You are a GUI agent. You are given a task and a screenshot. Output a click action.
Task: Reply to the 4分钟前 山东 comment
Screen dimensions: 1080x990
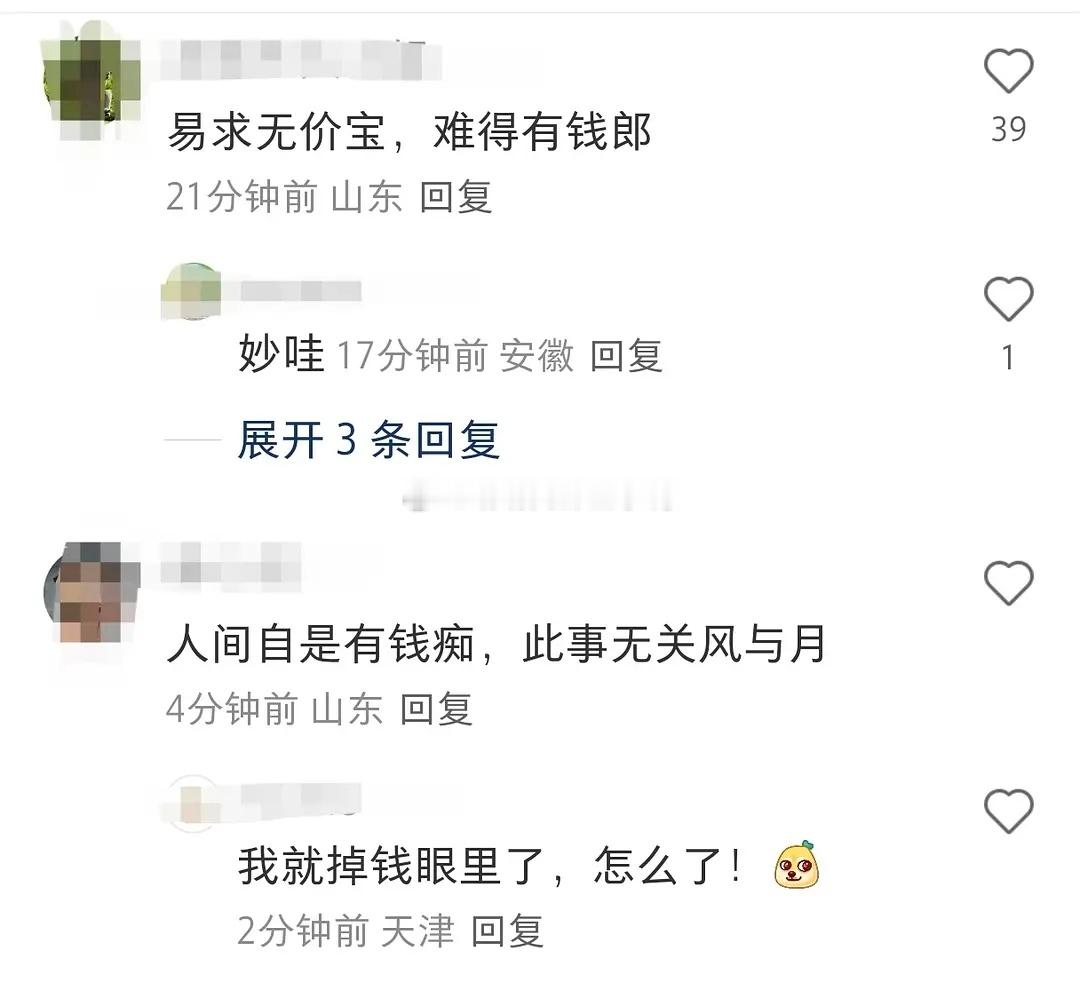(x=437, y=709)
